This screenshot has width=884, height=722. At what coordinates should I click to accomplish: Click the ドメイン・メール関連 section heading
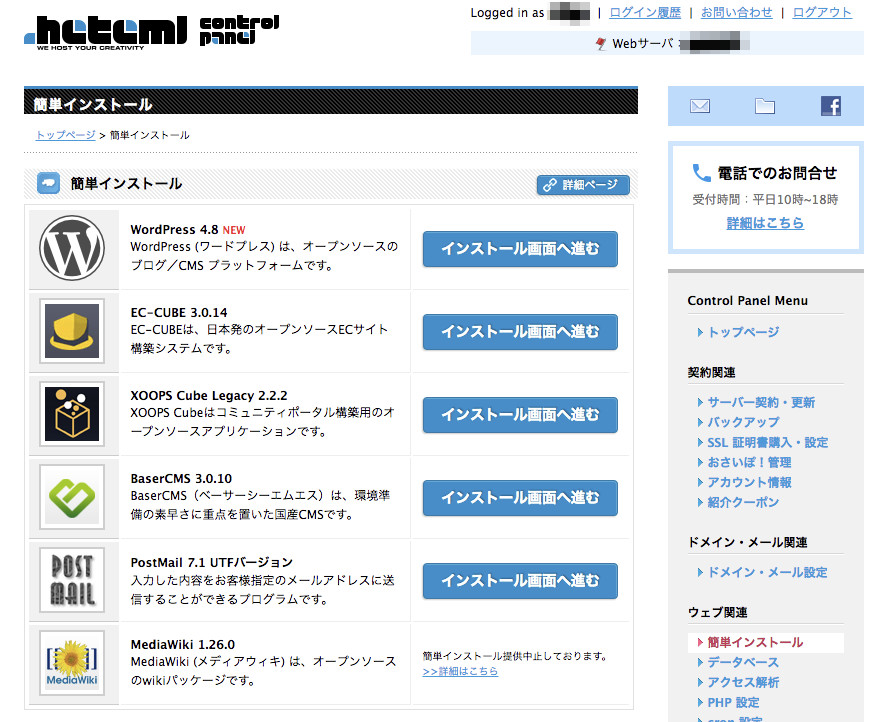748,542
